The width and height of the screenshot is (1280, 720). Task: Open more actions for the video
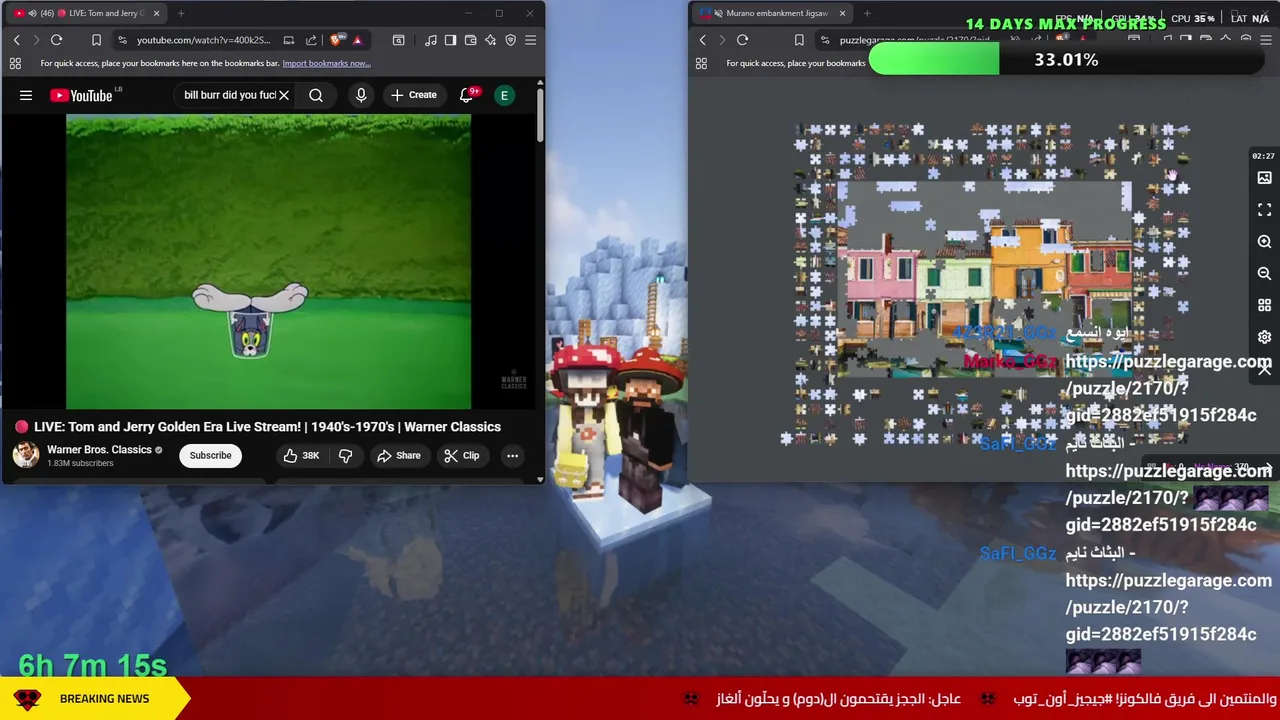pyautogui.click(x=512, y=455)
